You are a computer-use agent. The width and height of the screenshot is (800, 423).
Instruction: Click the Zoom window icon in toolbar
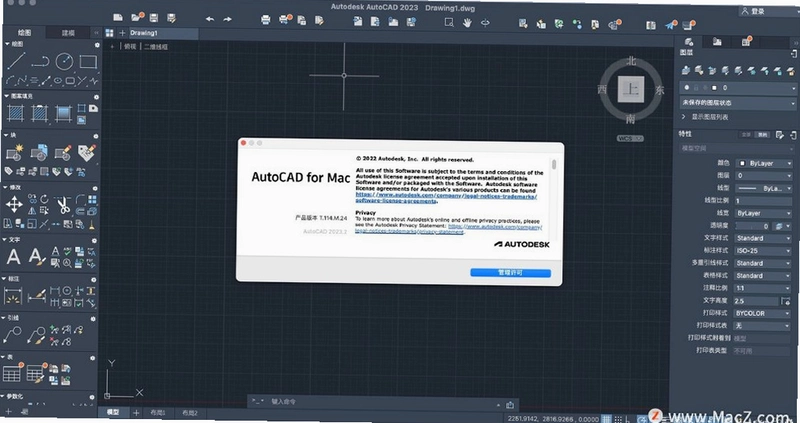[x=449, y=22]
